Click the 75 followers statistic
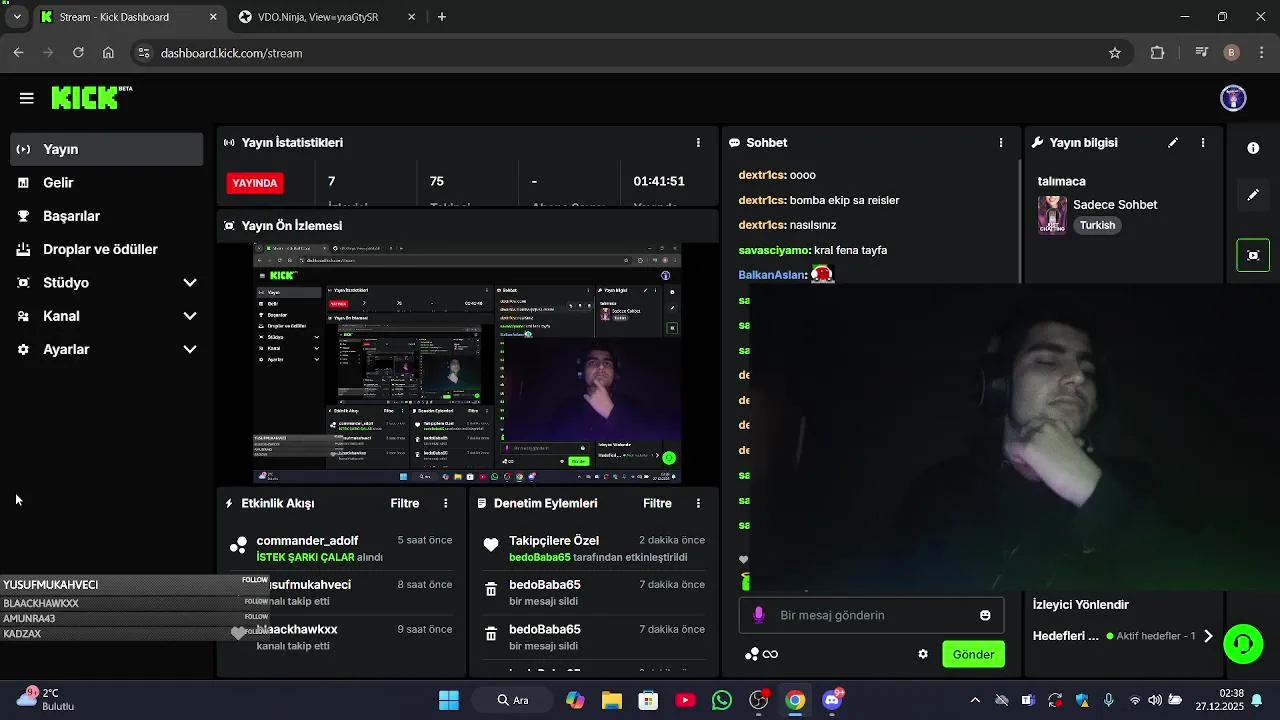This screenshot has height=720, width=1280. [436, 181]
